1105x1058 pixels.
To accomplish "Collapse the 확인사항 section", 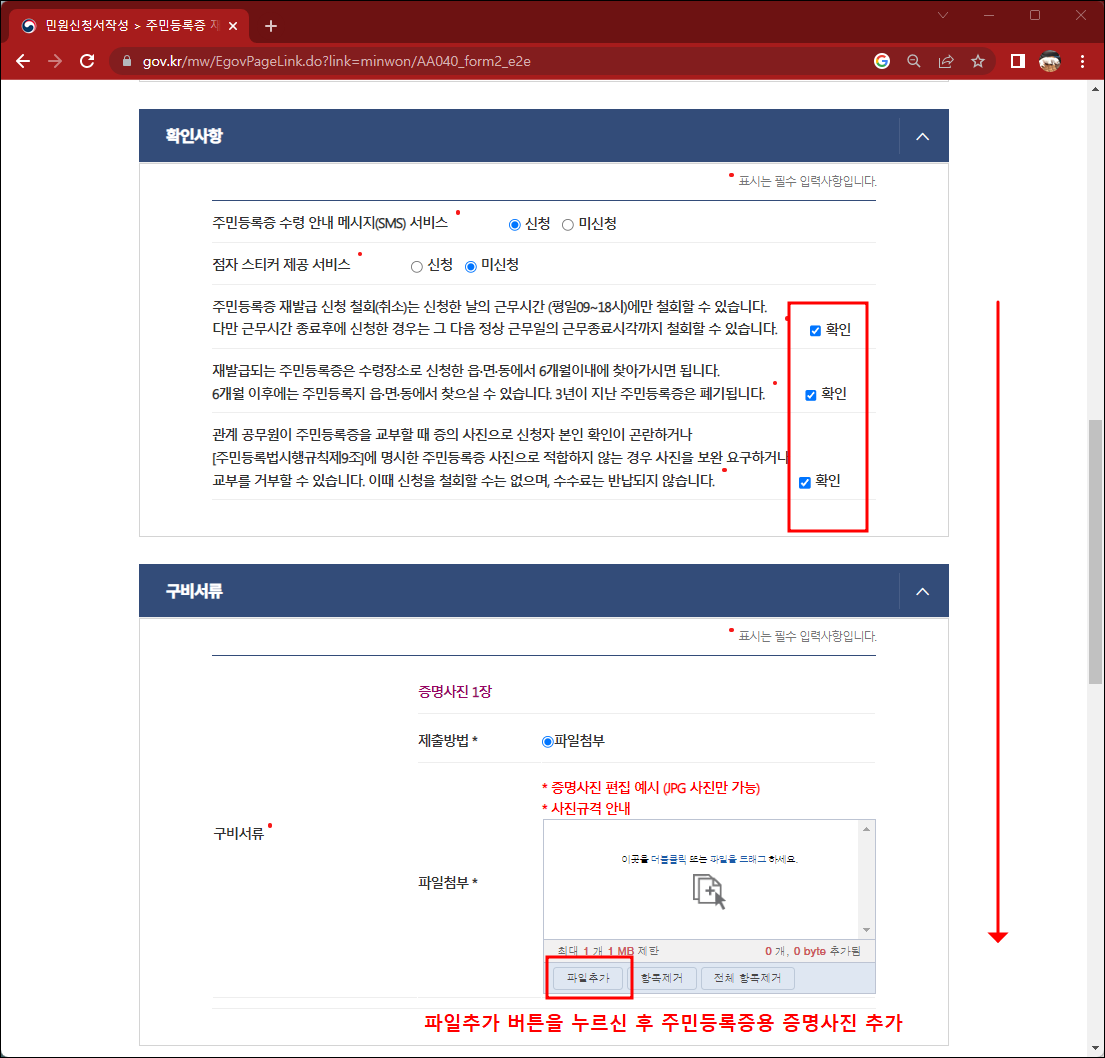I will (x=921, y=136).
